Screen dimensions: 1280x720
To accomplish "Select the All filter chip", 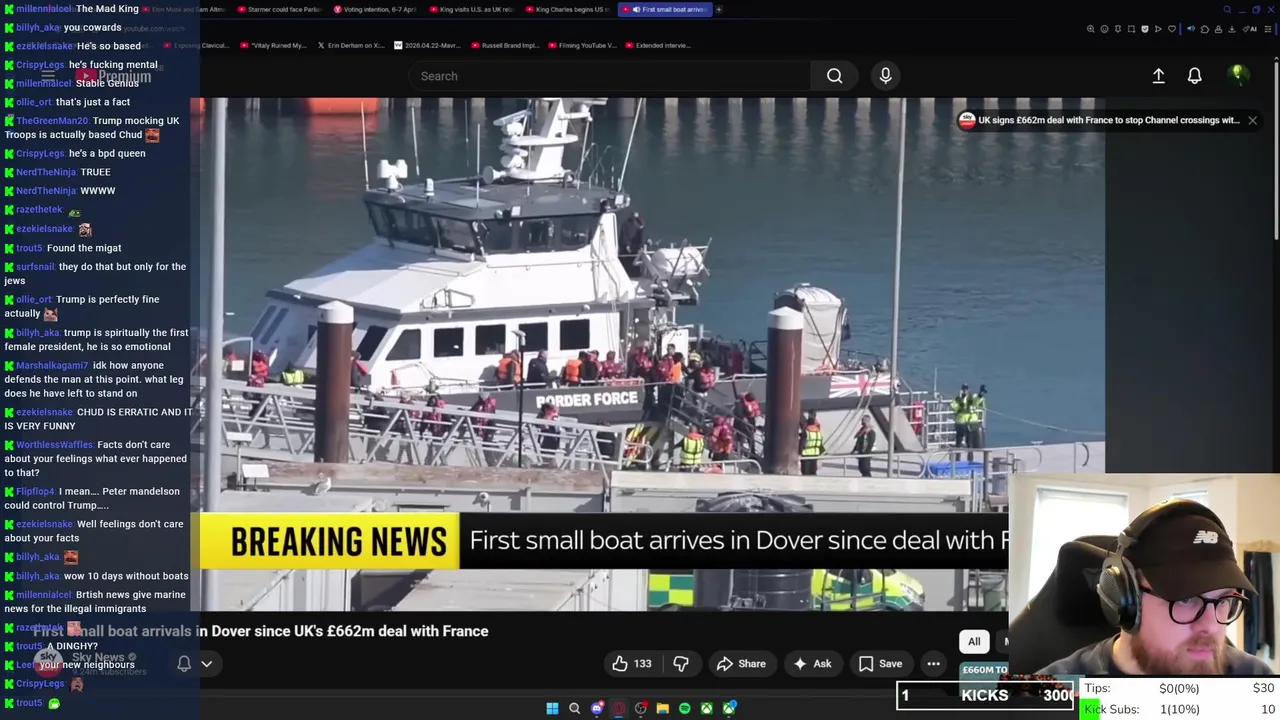I will [x=974, y=642].
